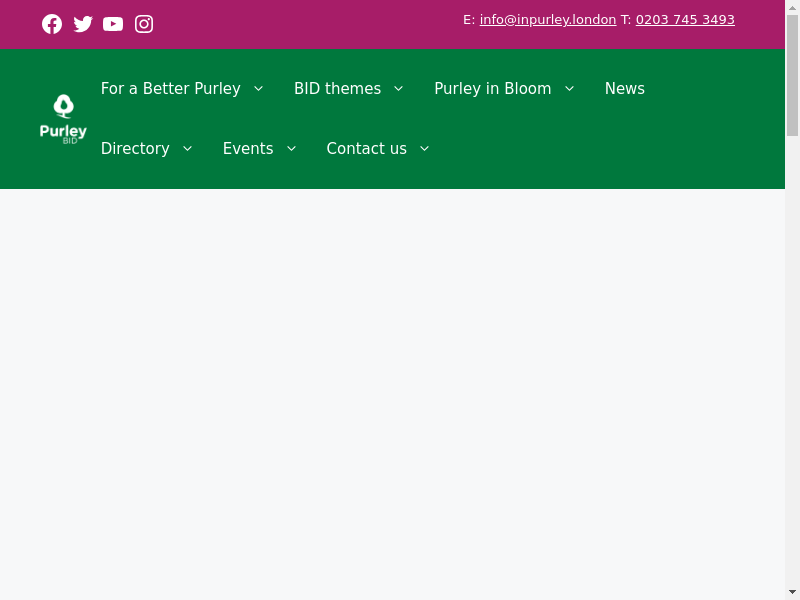The height and width of the screenshot is (600, 800).
Task: Call the 0203 745 3493 phone link
Action: point(685,20)
